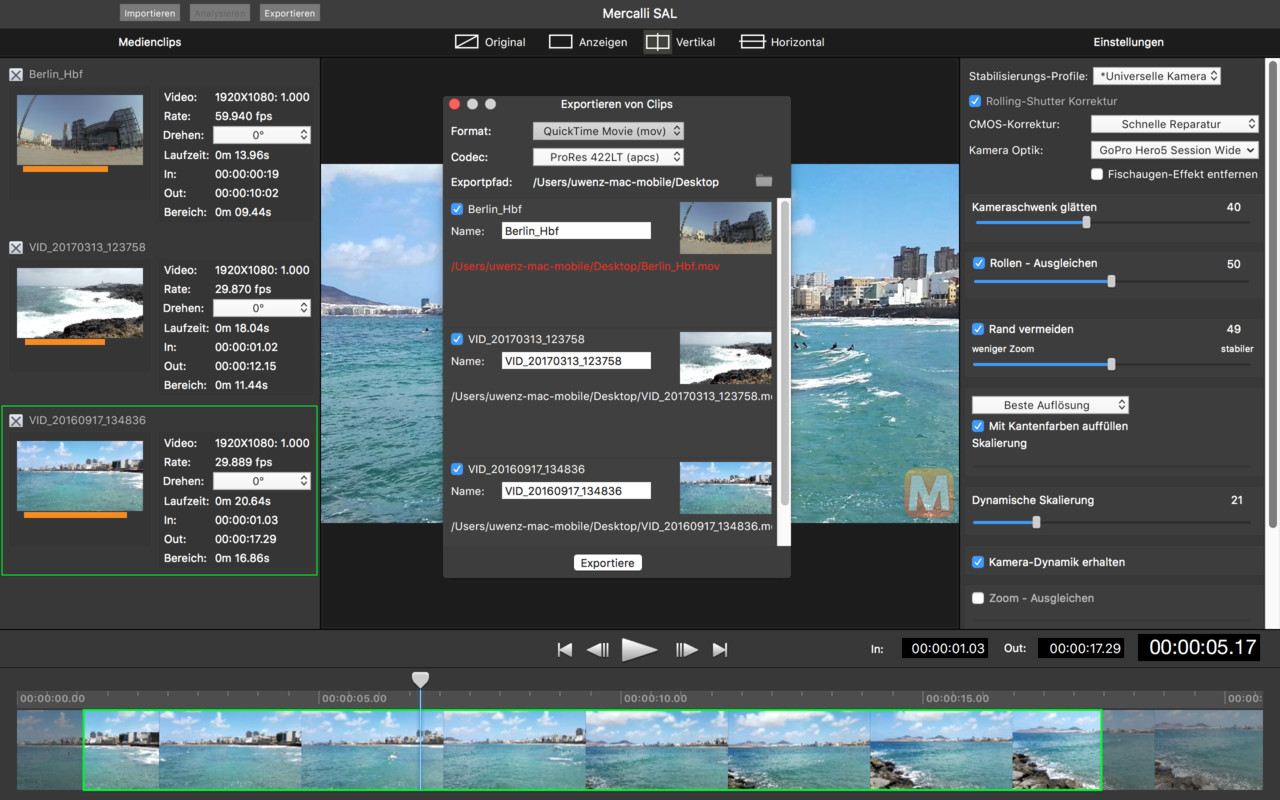Open Kamera Optik dropdown
Screen dimensions: 1280x800
[x=1174, y=150]
